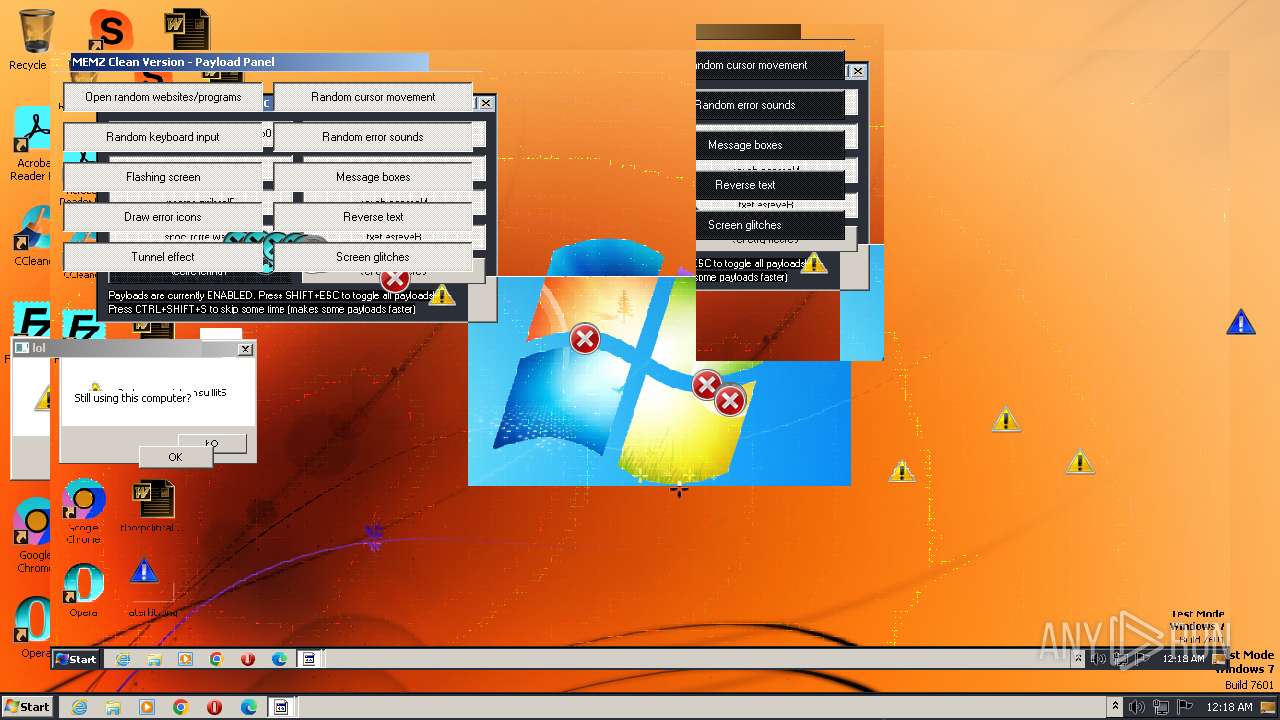Open the network icon in the bottom-most tray
The height and width of the screenshot is (720, 1280).
pos(1161,707)
